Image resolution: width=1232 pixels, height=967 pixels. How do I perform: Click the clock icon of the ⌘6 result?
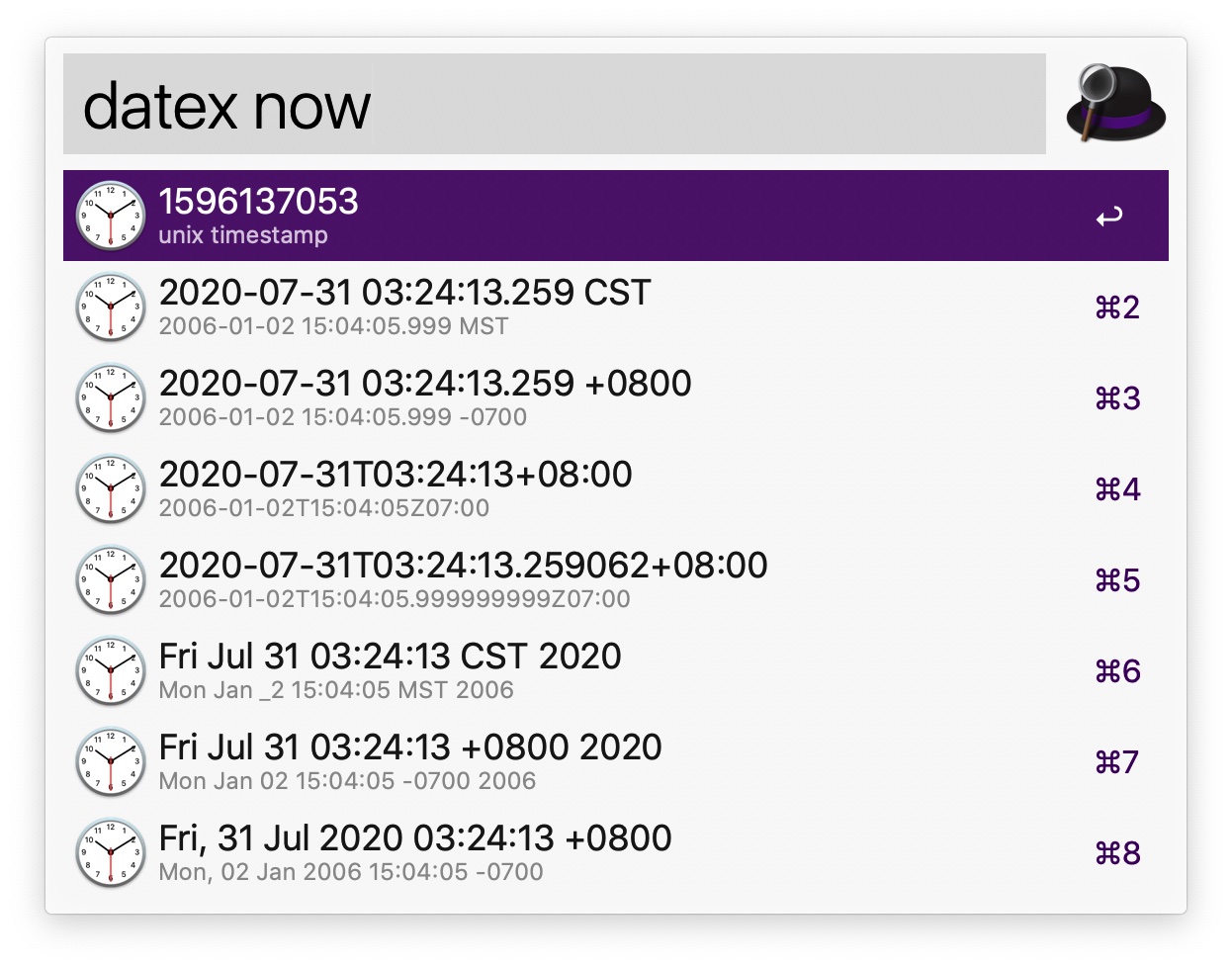tap(111, 670)
